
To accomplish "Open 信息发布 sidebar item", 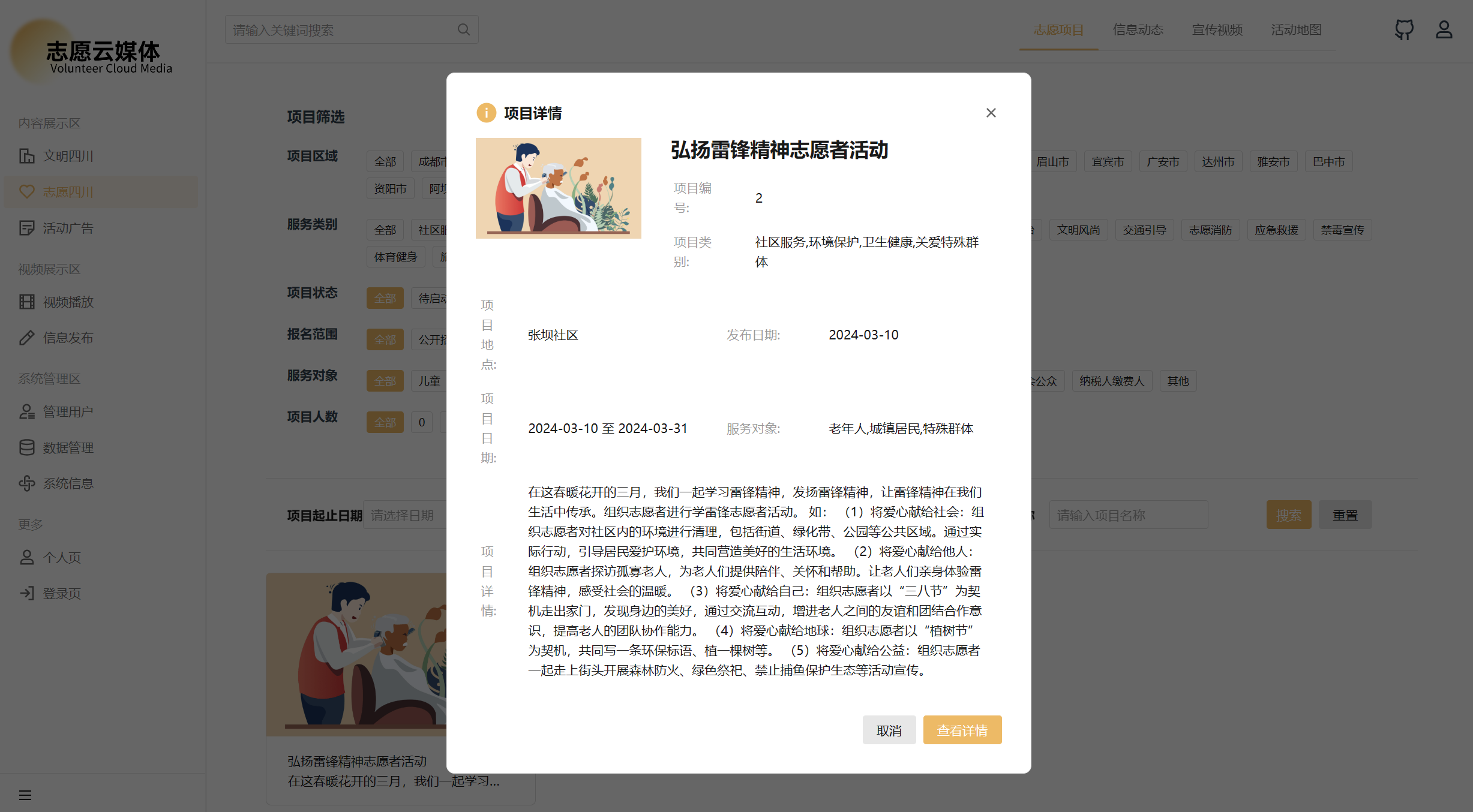I will 68,338.
